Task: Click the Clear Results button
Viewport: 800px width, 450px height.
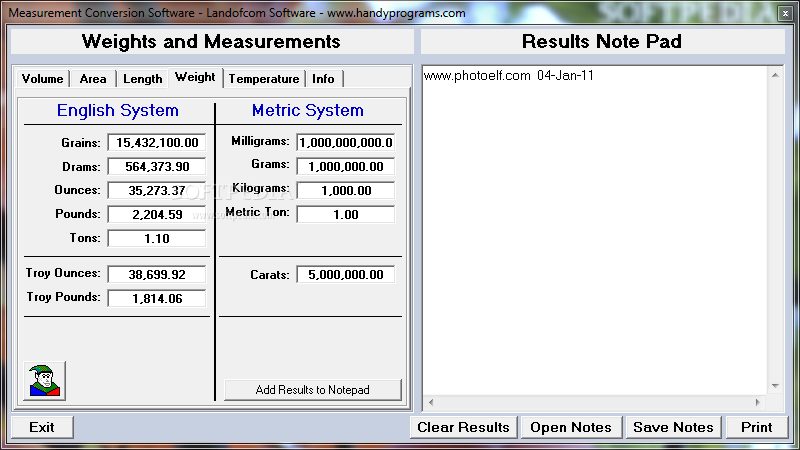Action: click(x=463, y=427)
